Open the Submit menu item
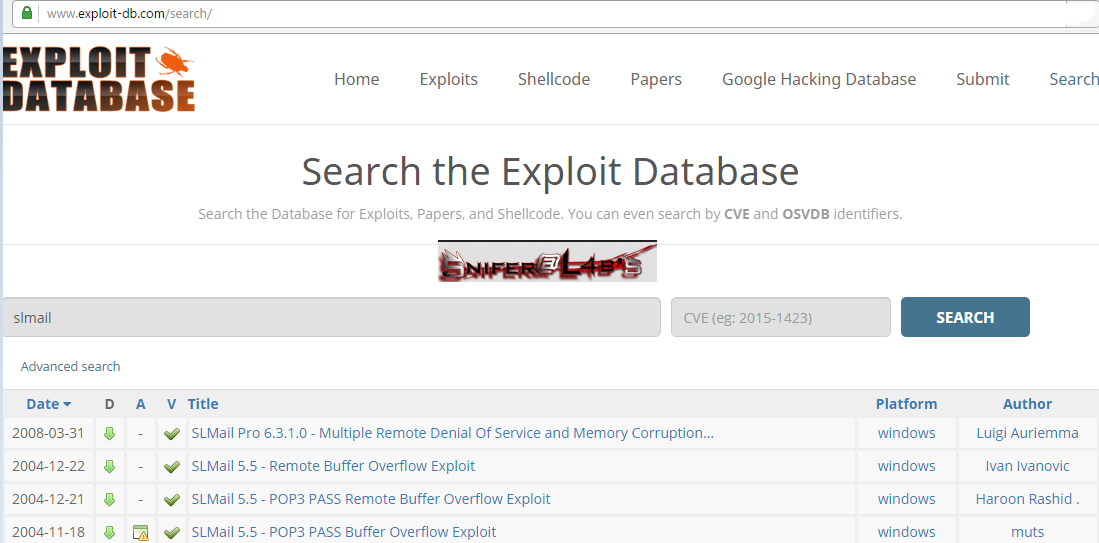Viewport: 1099px width, 543px height. pos(983,79)
